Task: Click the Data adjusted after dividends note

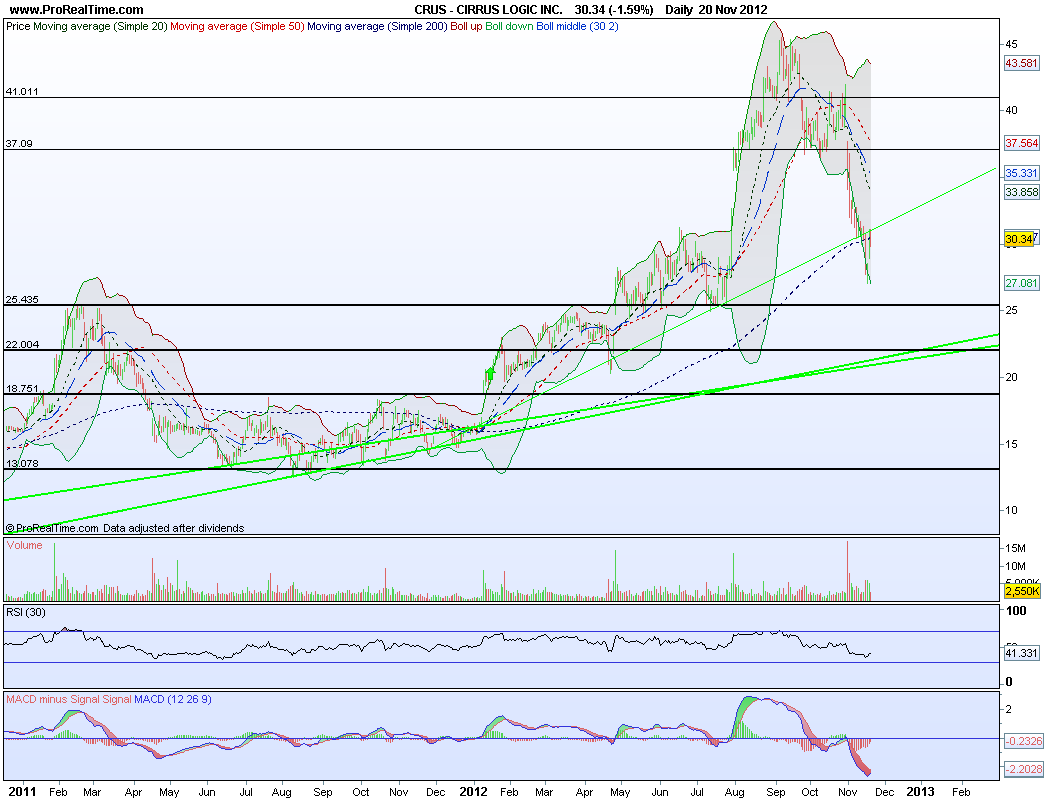Action: 173,528
